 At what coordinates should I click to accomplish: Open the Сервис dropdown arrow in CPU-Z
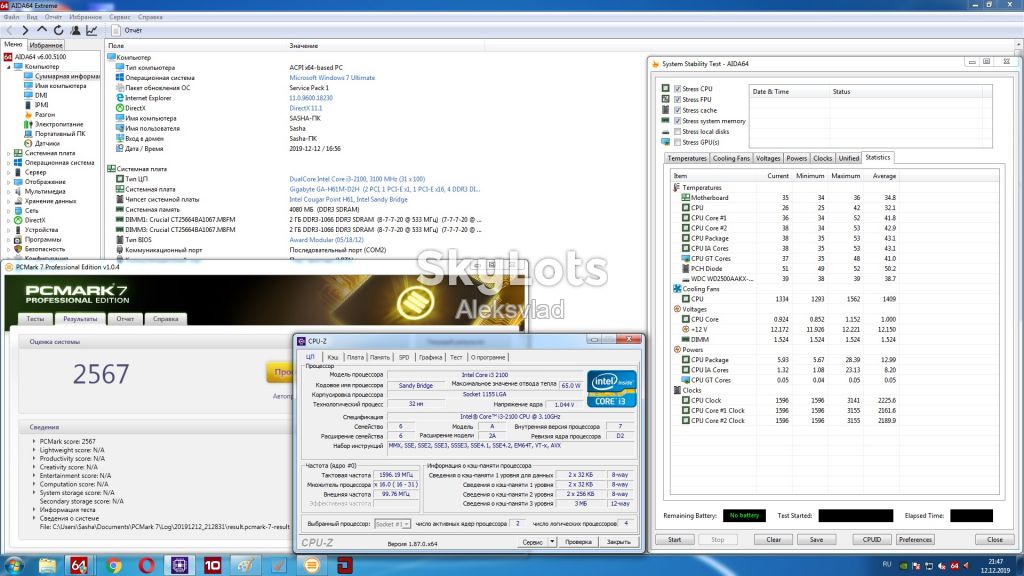(x=552, y=542)
